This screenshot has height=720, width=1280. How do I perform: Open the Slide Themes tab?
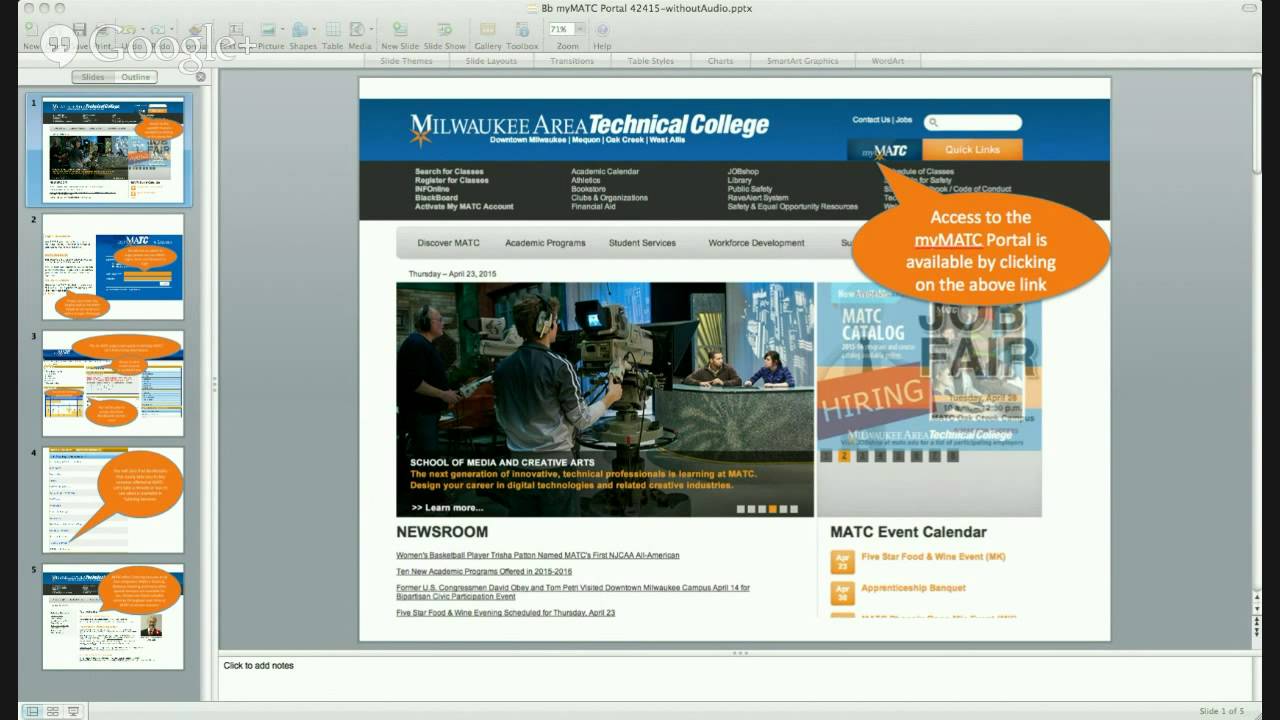coord(407,61)
